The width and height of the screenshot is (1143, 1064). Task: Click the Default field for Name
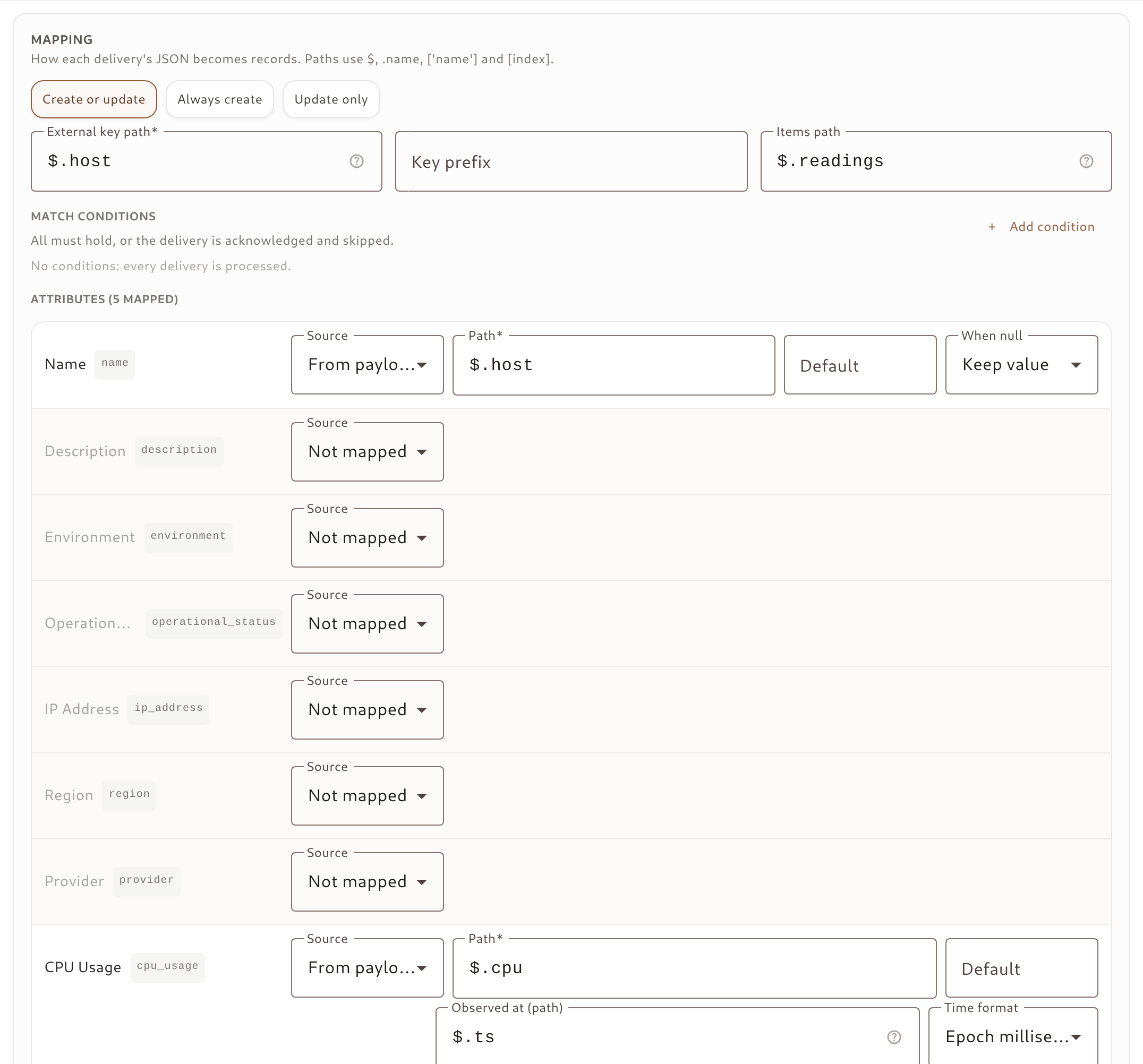[x=860, y=365]
